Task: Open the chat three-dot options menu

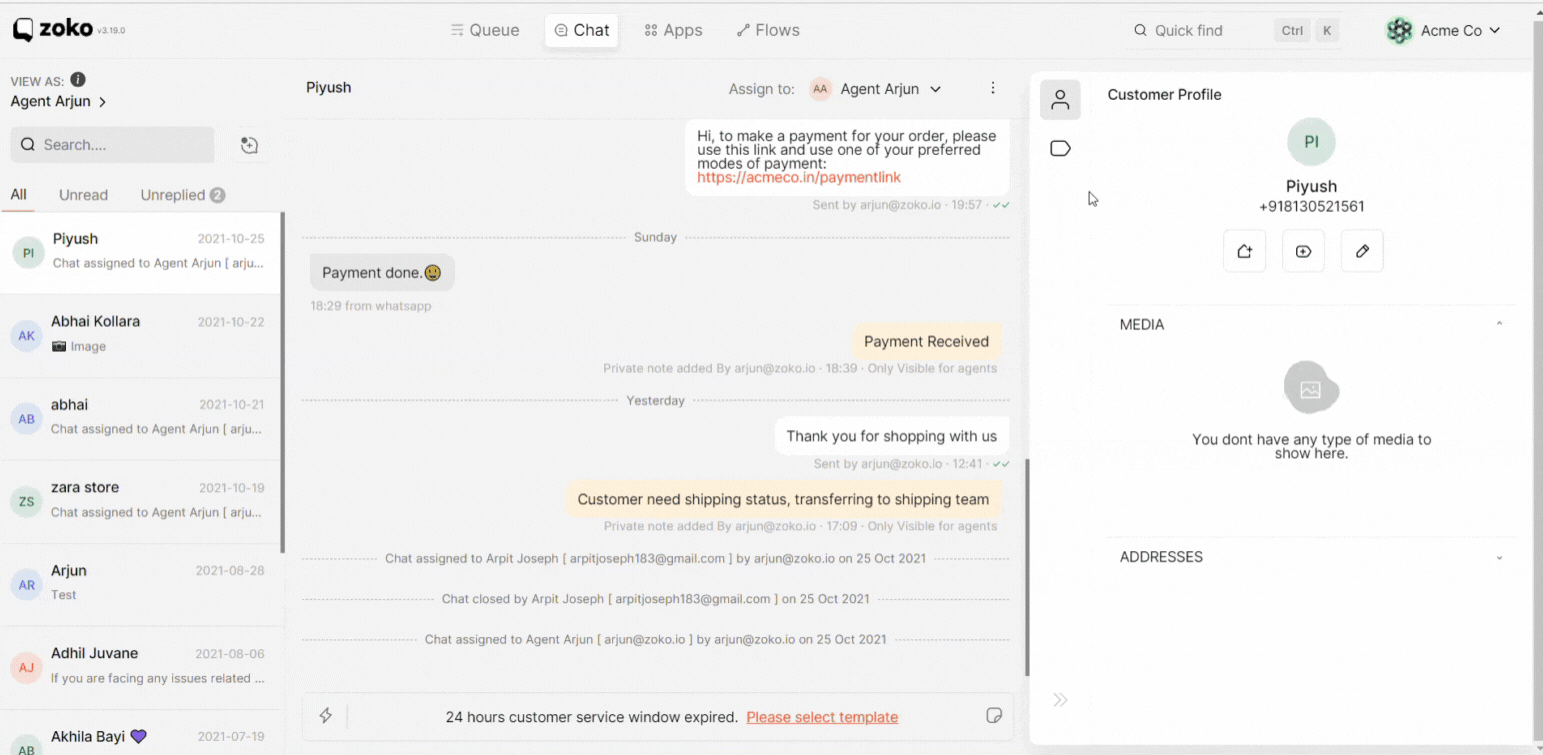Action: click(993, 88)
